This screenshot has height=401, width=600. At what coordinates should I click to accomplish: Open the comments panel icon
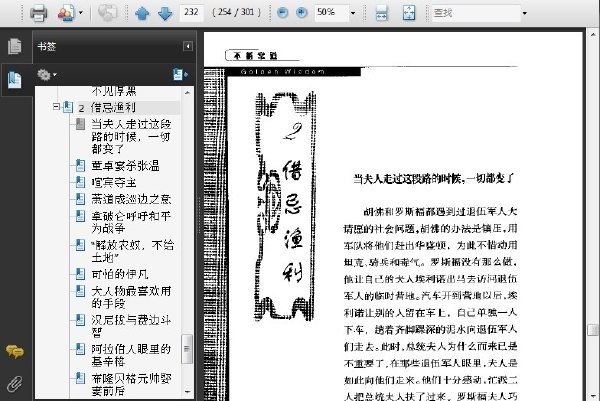pos(15,351)
